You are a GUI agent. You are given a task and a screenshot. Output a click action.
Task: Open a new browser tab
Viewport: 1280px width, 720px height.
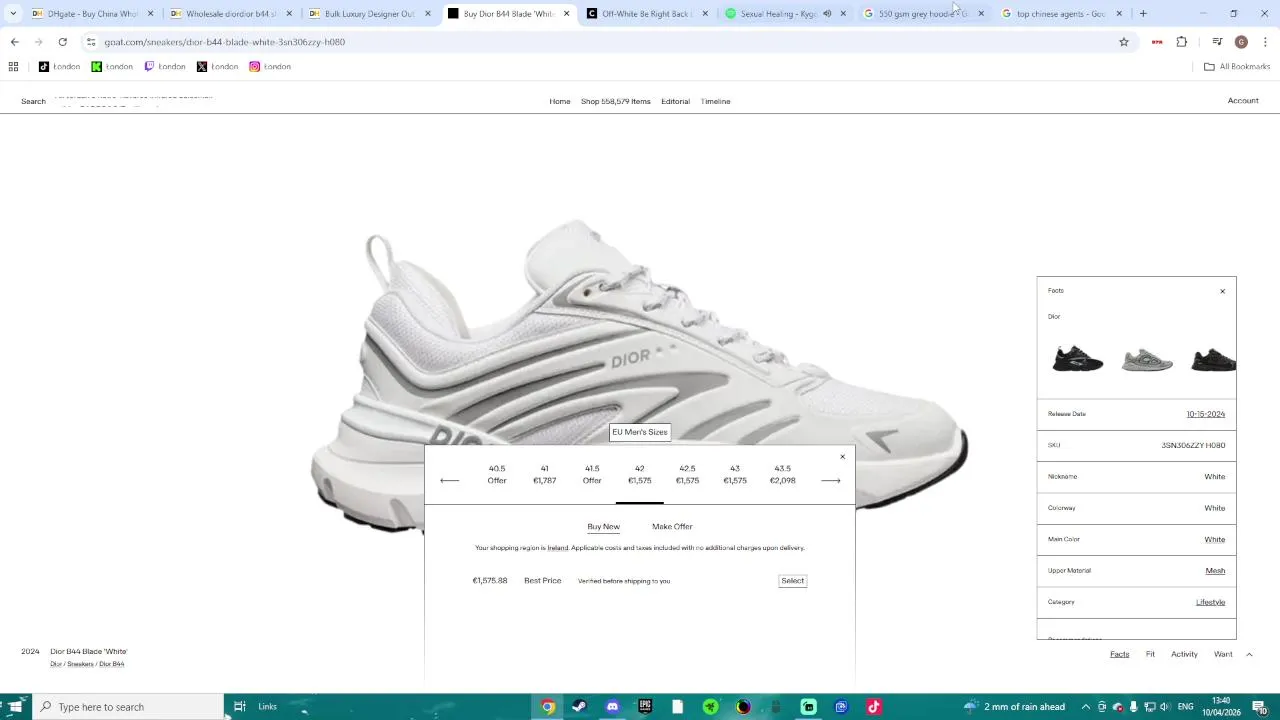(1143, 14)
